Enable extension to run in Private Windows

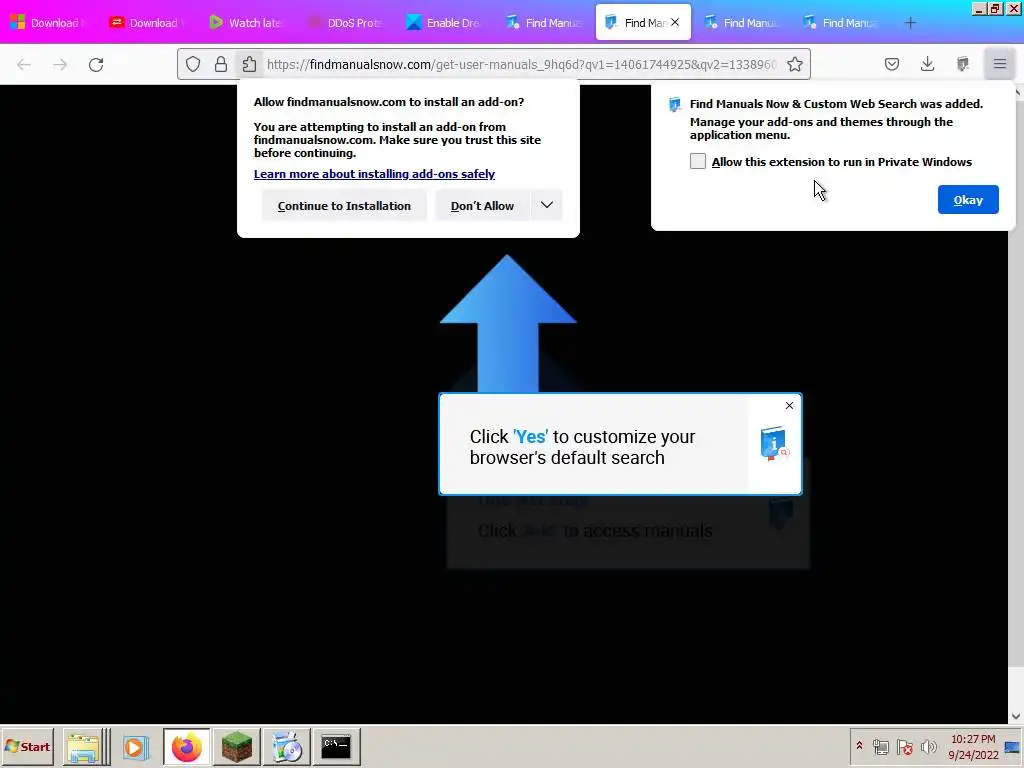[x=697, y=161]
